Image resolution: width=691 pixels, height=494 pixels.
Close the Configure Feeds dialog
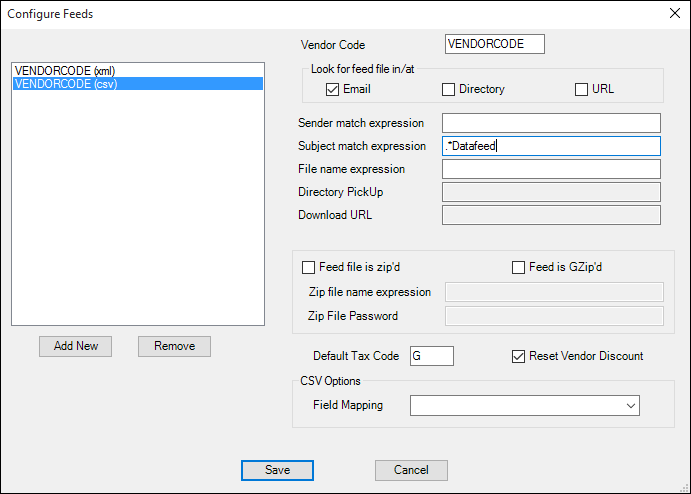tap(674, 13)
